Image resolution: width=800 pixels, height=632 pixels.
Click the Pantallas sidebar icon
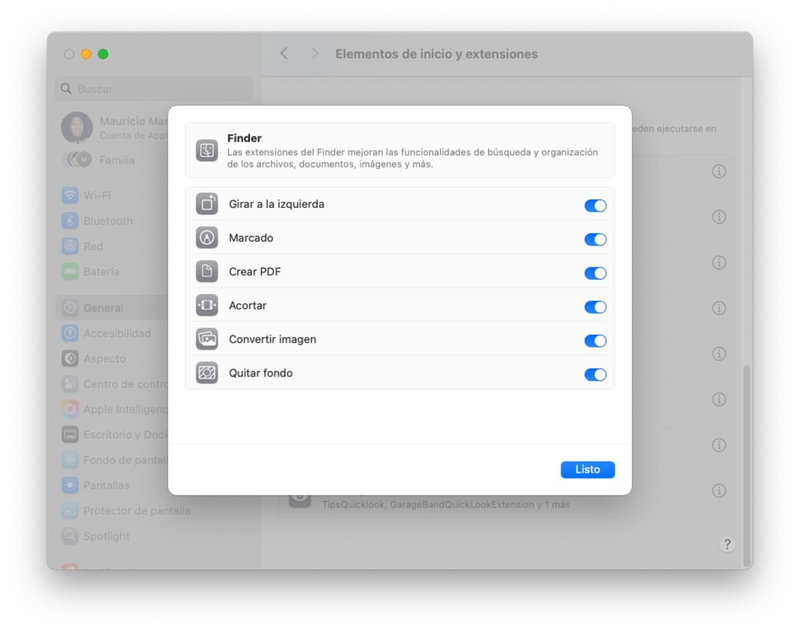(x=70, y=485)
